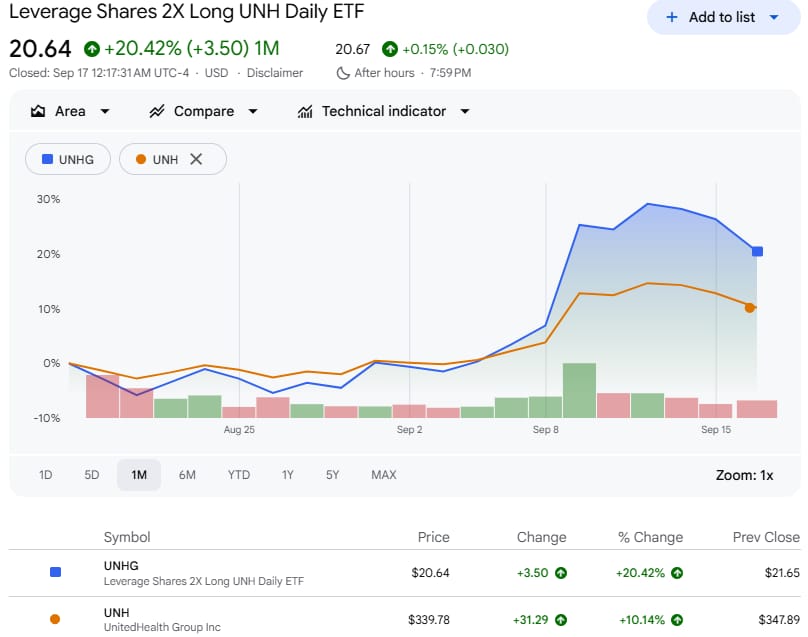Open the Compare dropdown arrow

pos(252,111)
